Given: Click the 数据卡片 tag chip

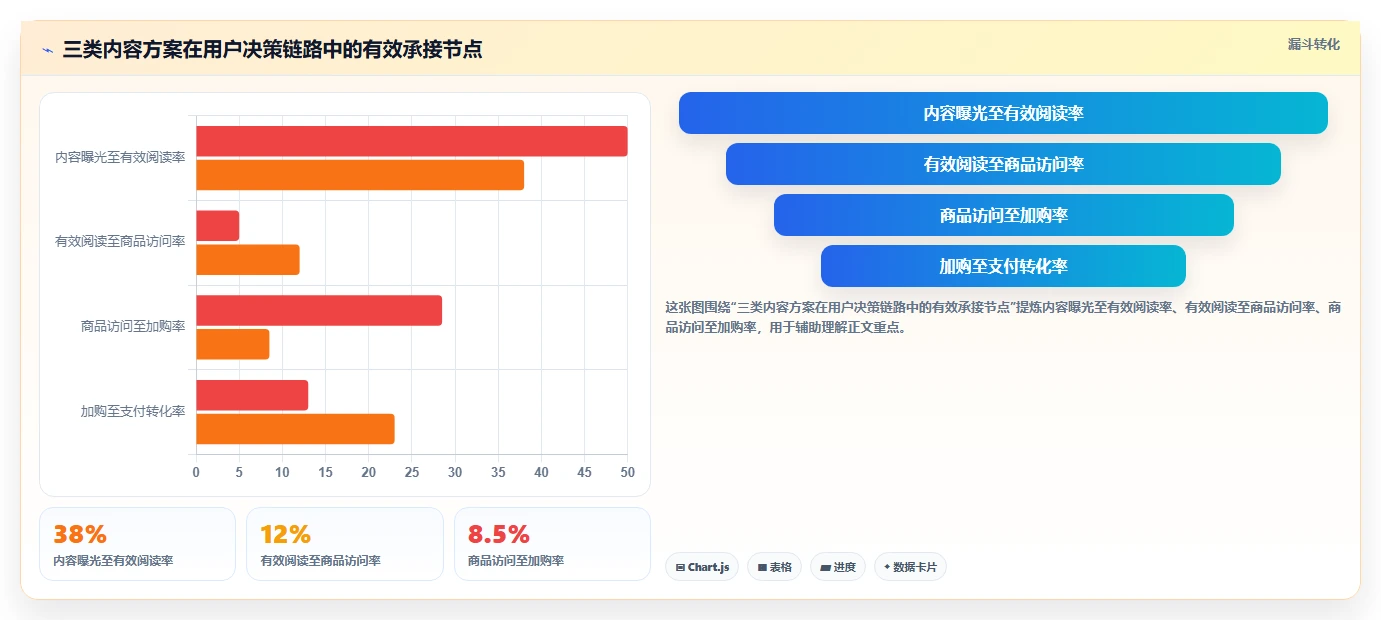Looking at the screenshot, I should coord(910,567).
